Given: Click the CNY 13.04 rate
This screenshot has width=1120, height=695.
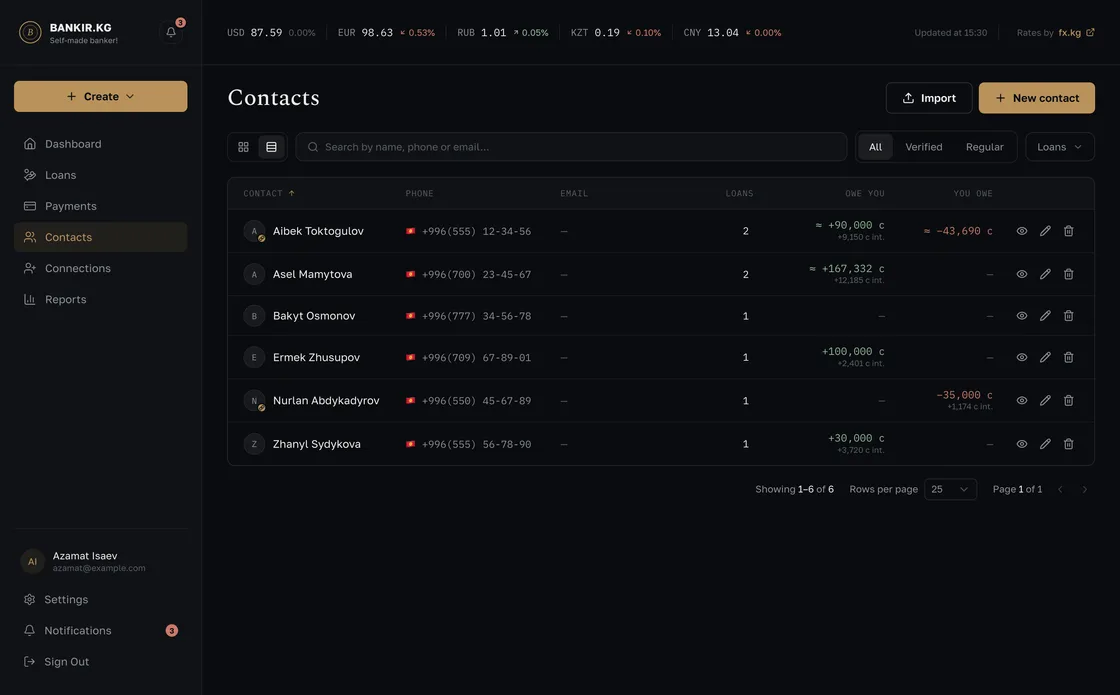Looking at the screenshot, I should [731, 32].
